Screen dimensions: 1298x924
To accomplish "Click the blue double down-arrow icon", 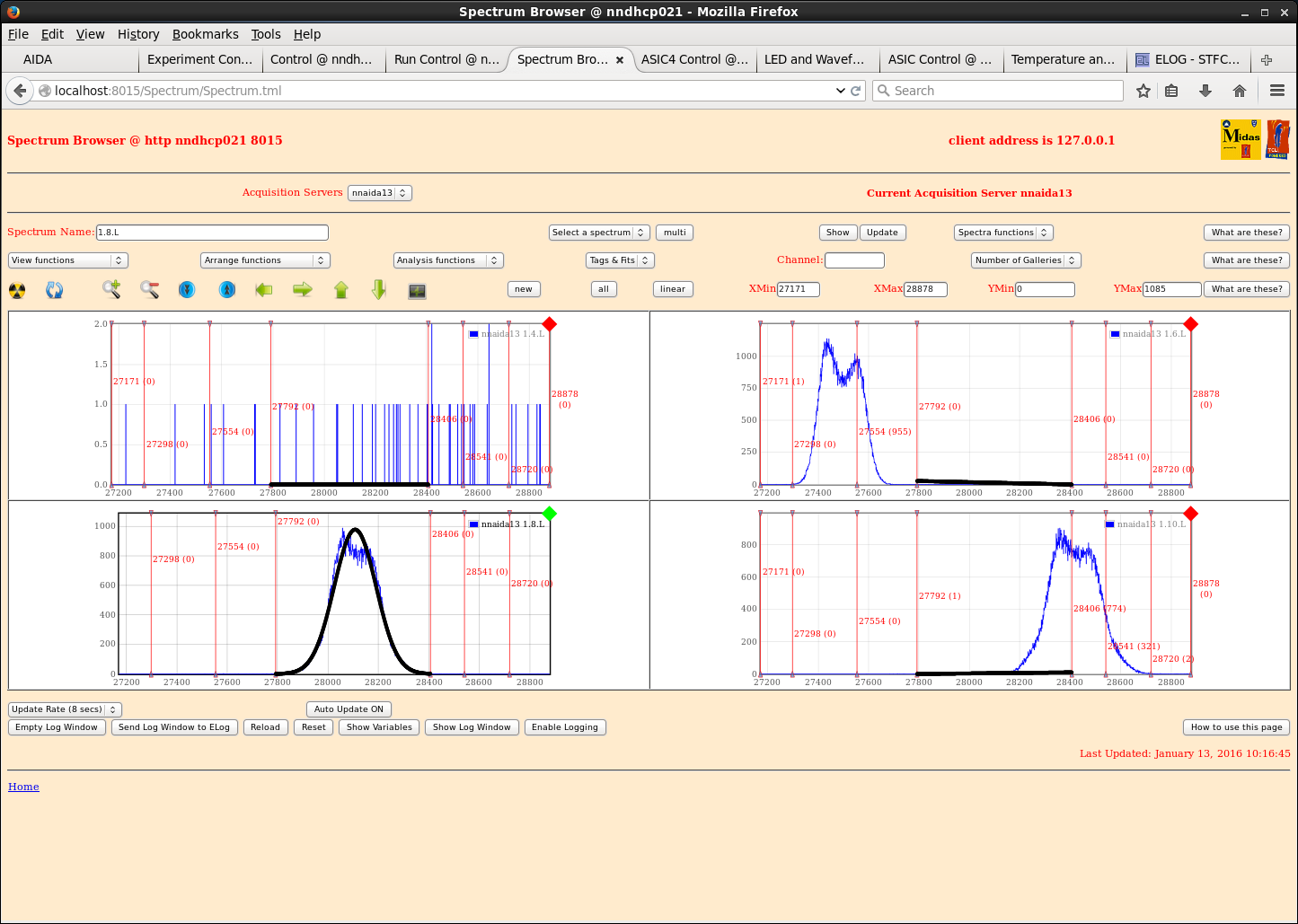I will [187, 289].
